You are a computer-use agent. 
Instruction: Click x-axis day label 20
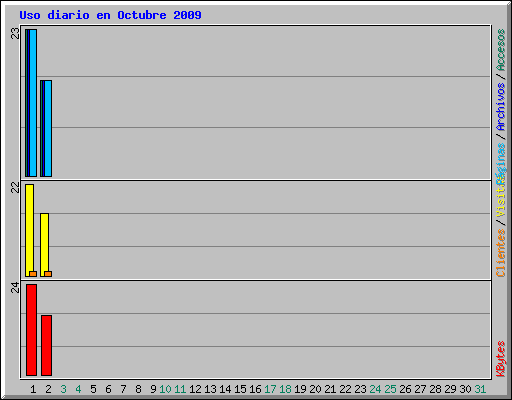point(315,389)
